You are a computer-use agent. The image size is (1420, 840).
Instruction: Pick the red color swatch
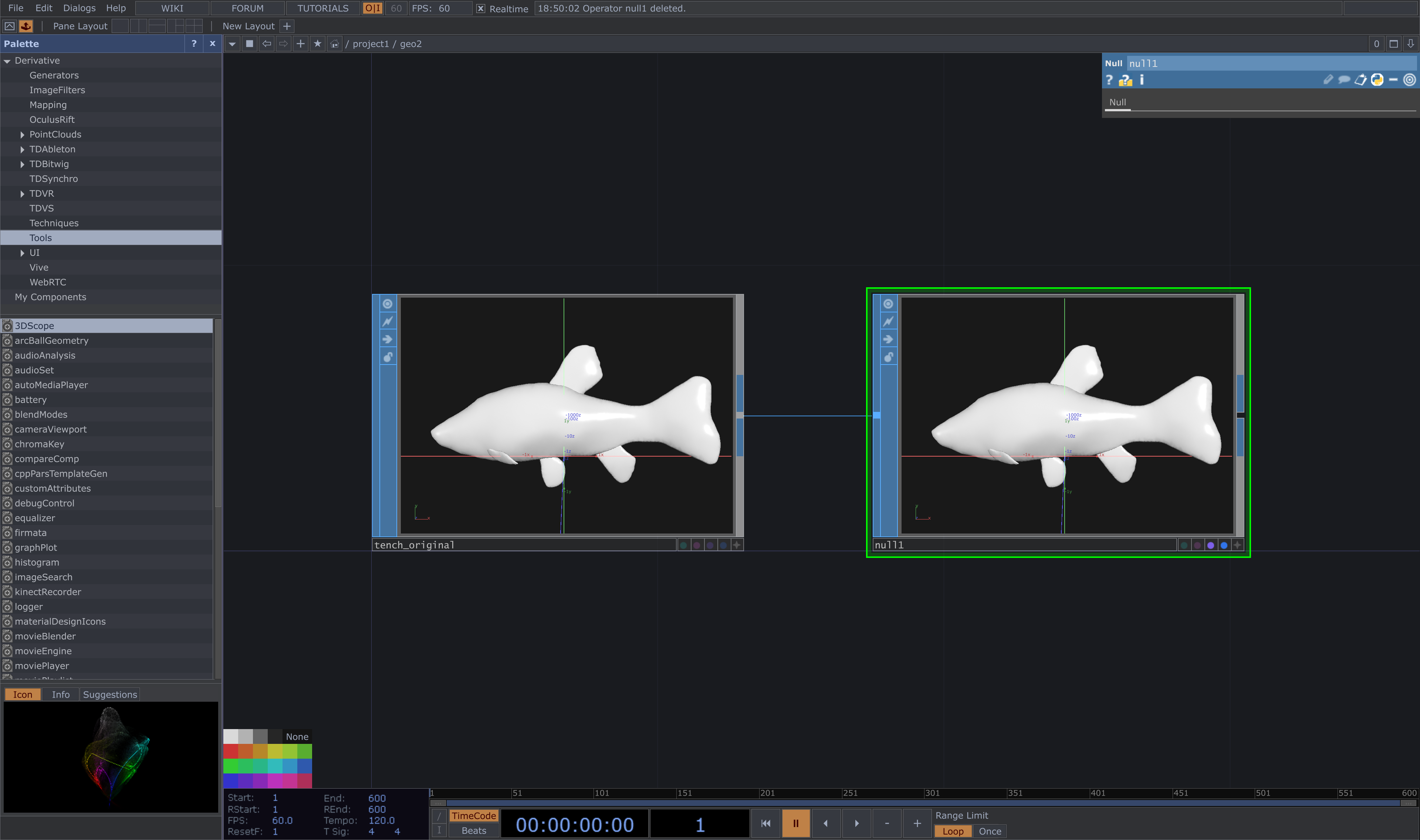[230, 751]
